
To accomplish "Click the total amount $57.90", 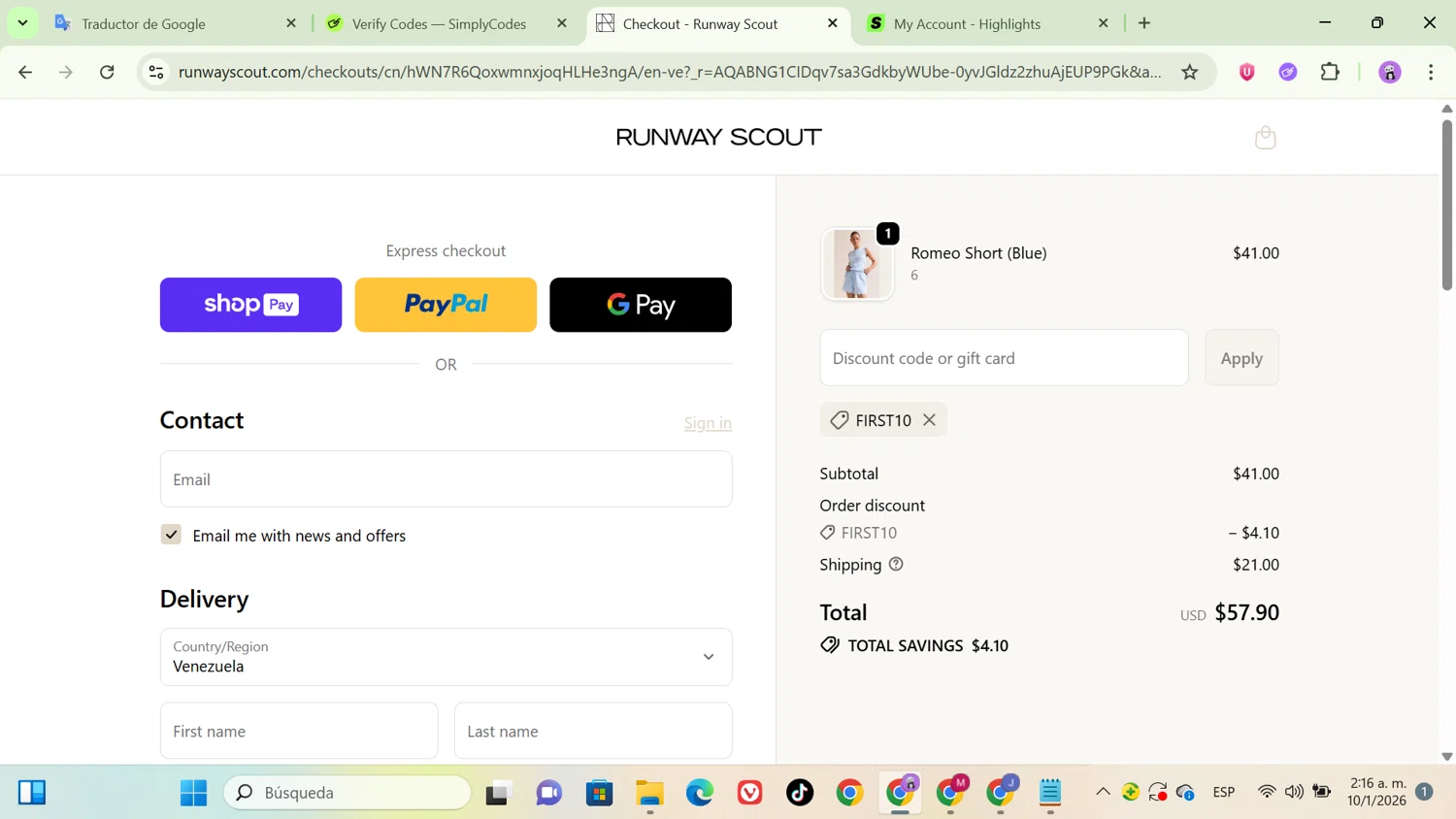I will [1246, 612].
